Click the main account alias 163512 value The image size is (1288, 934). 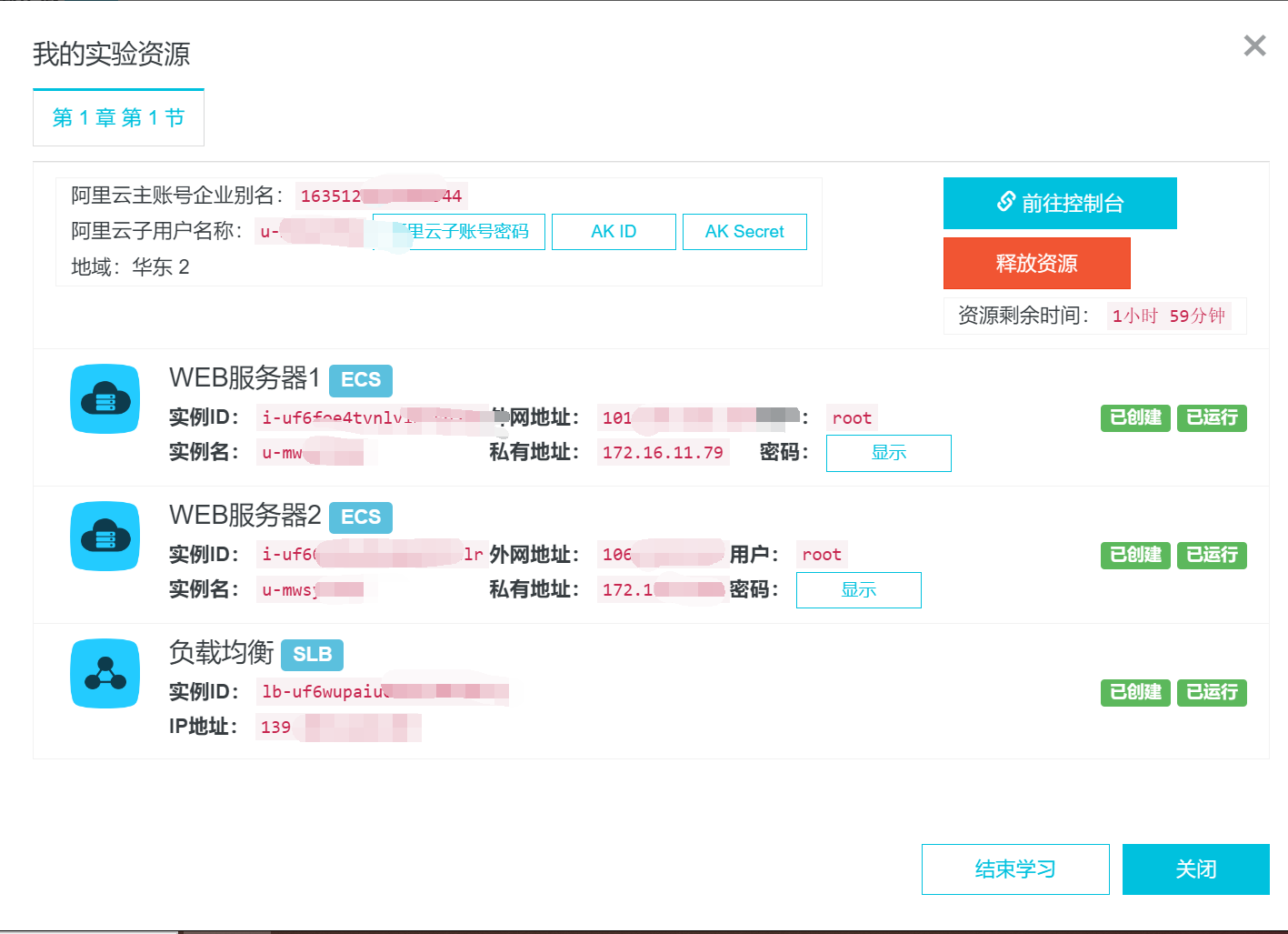click(381, 196)
